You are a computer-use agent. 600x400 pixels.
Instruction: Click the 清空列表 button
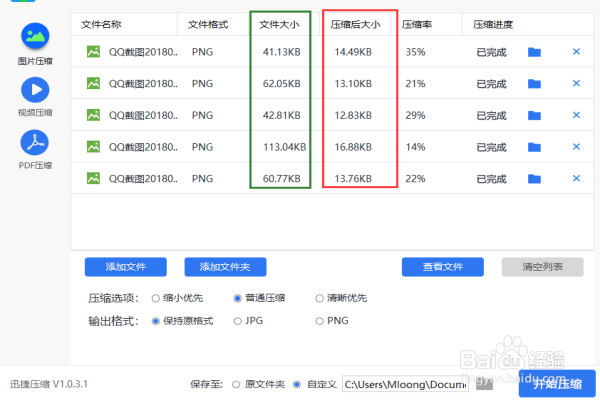click(543, 267)
